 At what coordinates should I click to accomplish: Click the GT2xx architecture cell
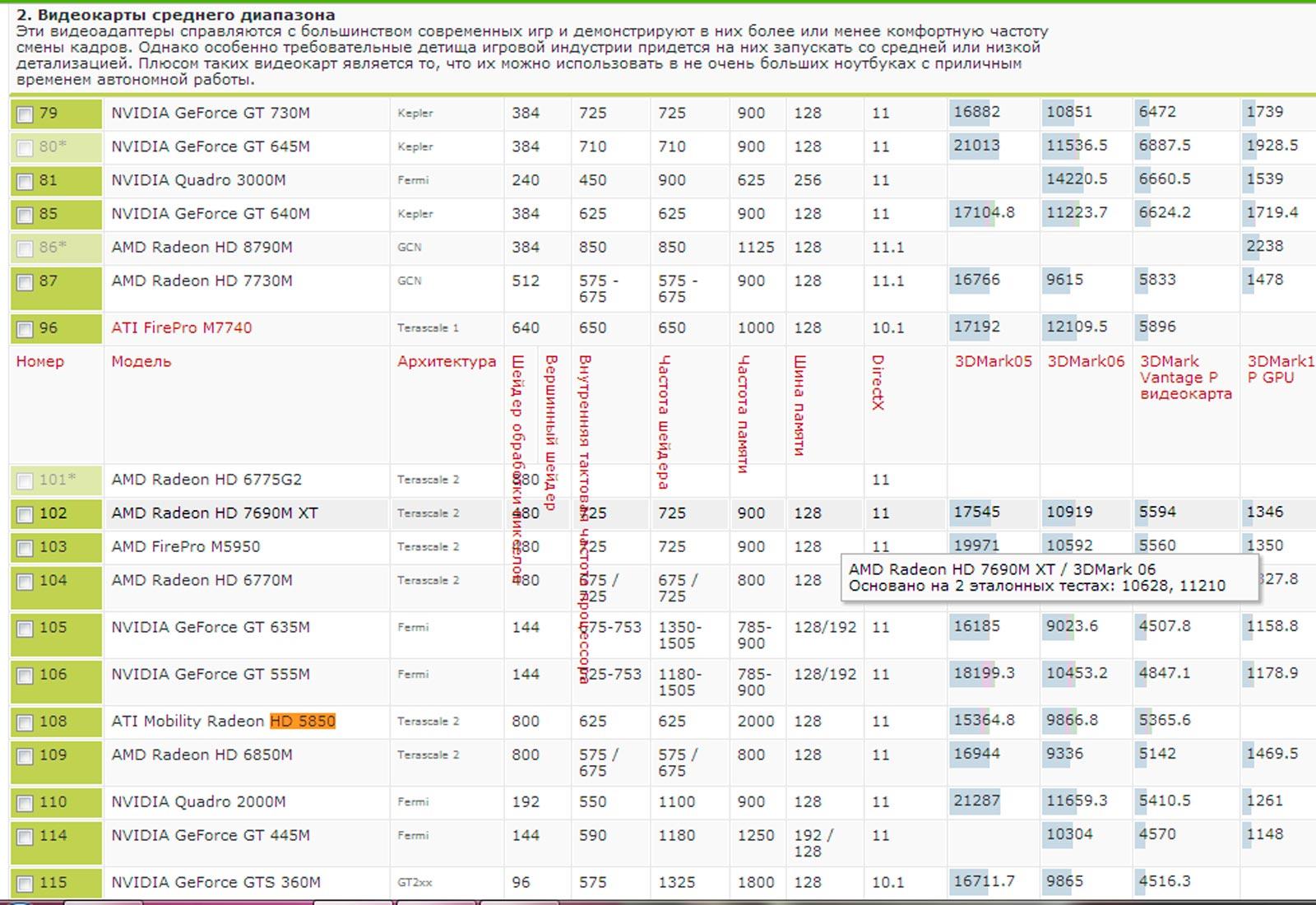(415, 883)
